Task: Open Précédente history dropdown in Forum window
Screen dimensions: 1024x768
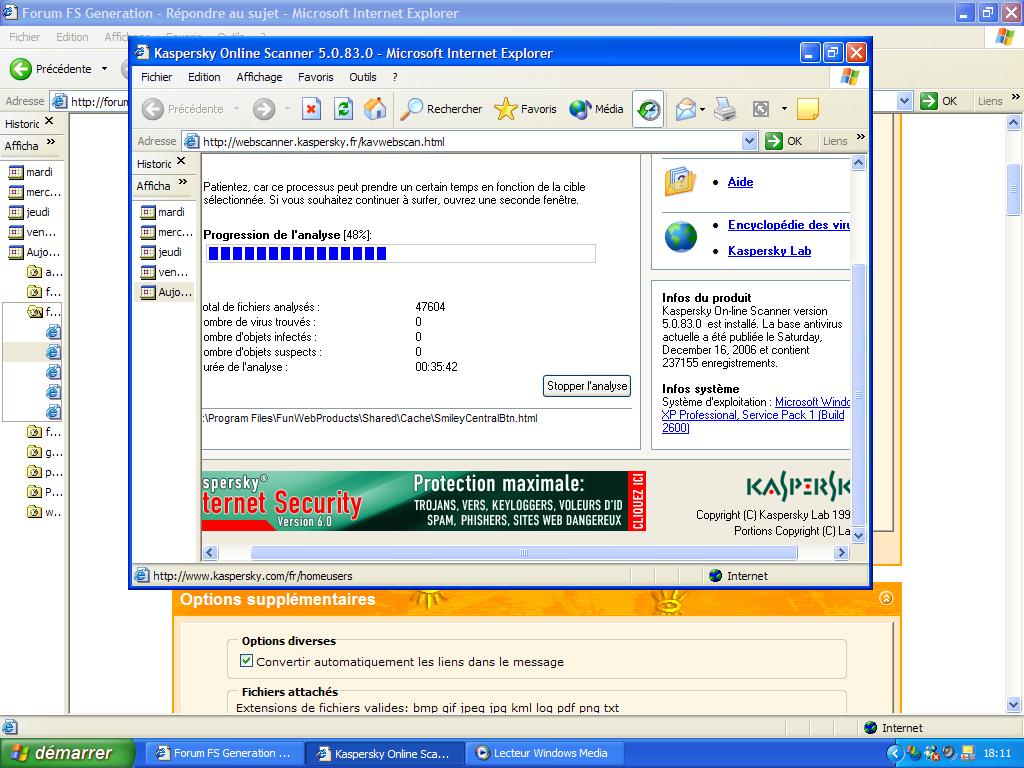Action: [x=104, y=69]
